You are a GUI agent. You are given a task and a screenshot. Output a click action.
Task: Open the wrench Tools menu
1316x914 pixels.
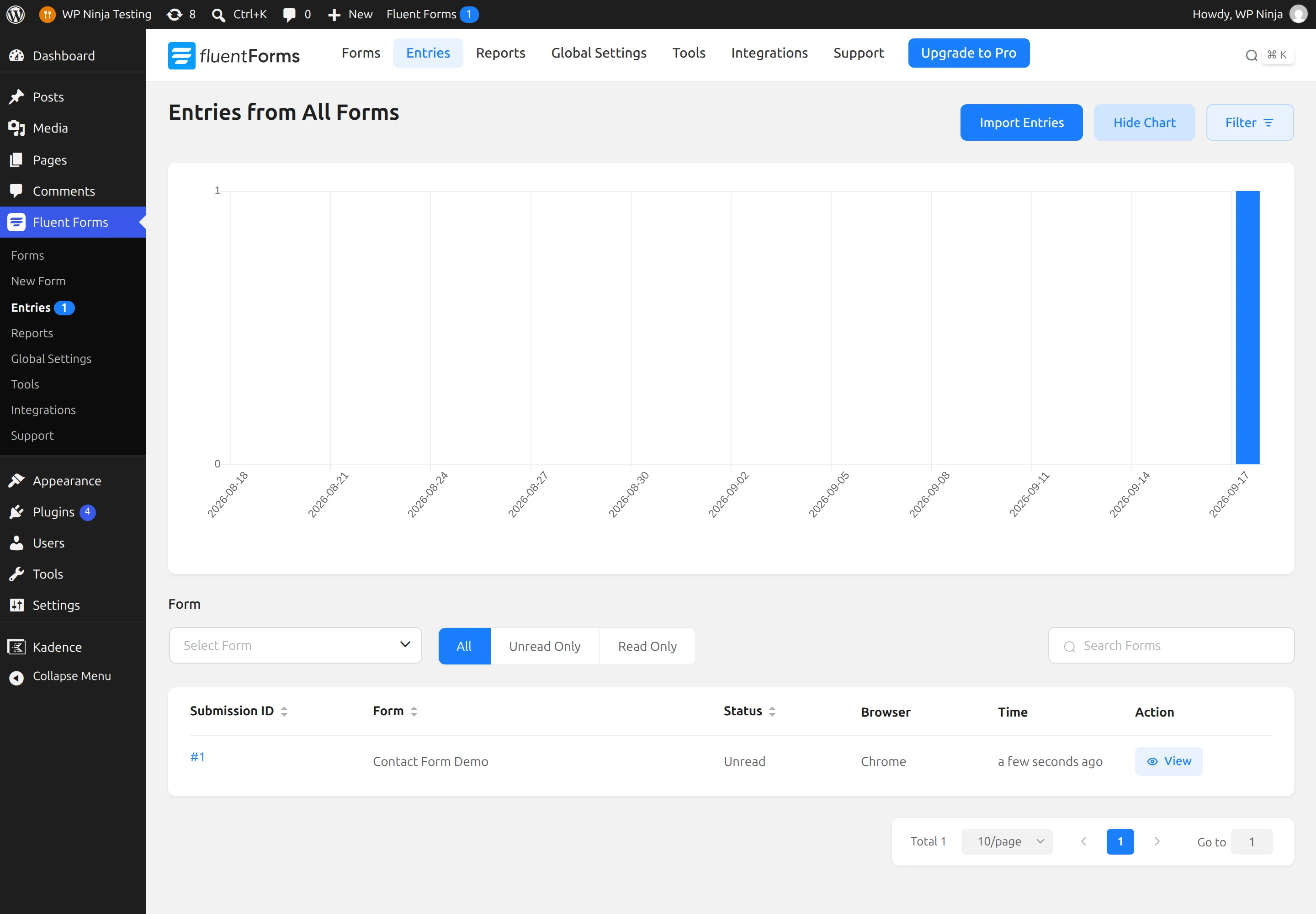tap(73, 574)
